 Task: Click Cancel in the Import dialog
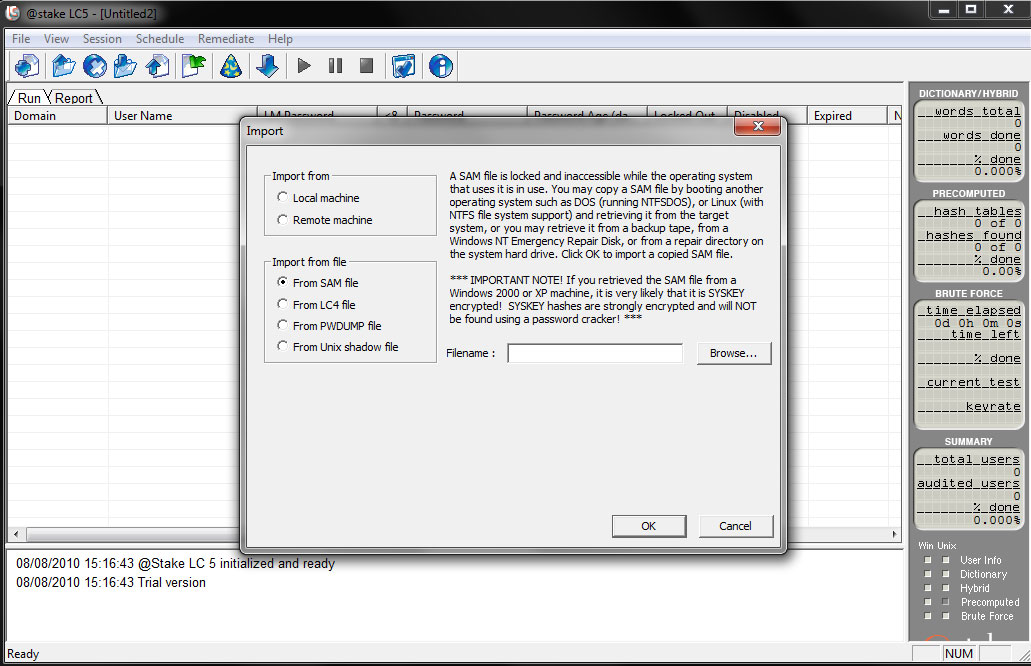pos(735,526)
